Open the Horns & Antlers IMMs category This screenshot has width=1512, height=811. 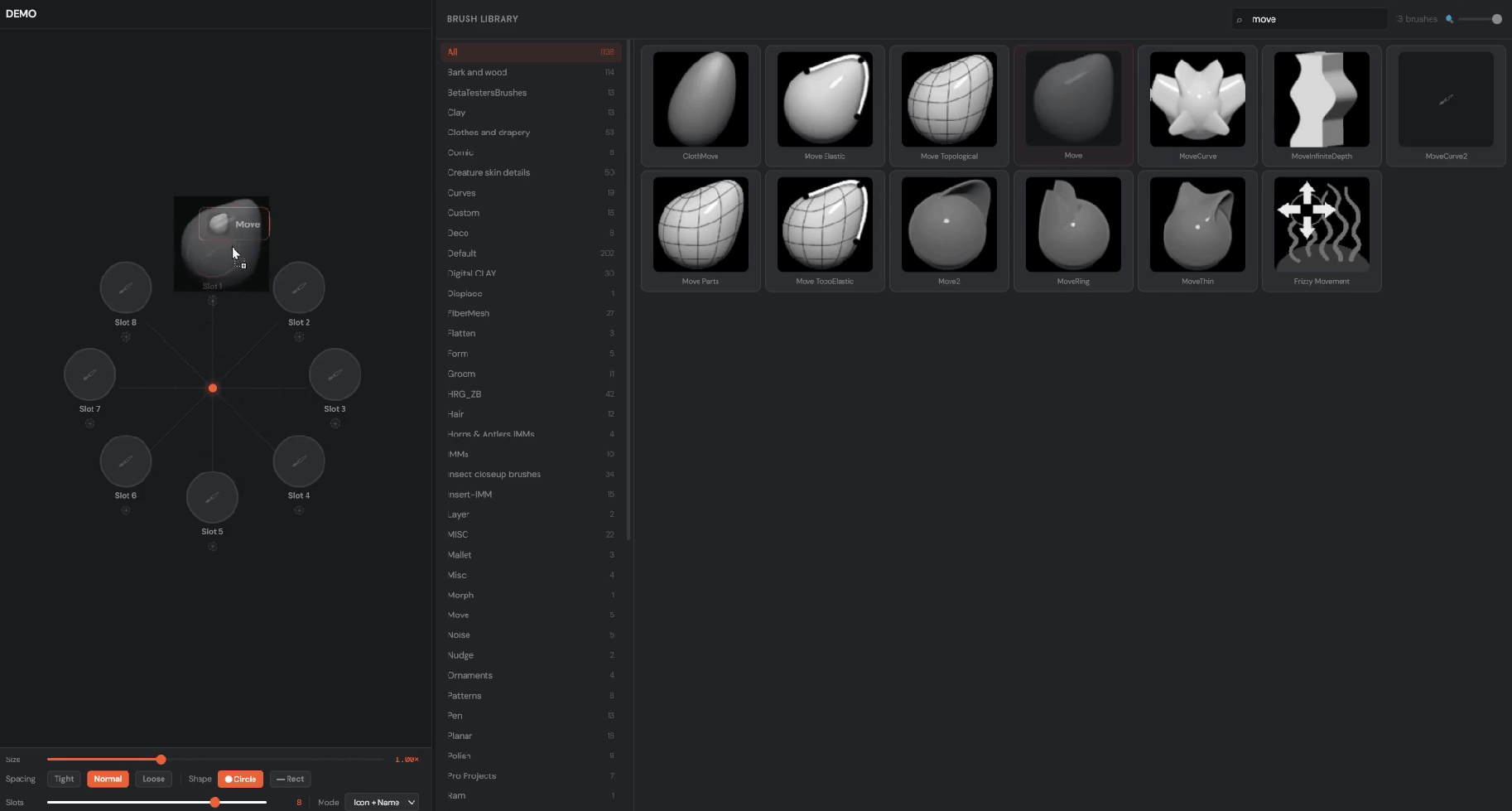pyautogui.click(x=531, y=434)
